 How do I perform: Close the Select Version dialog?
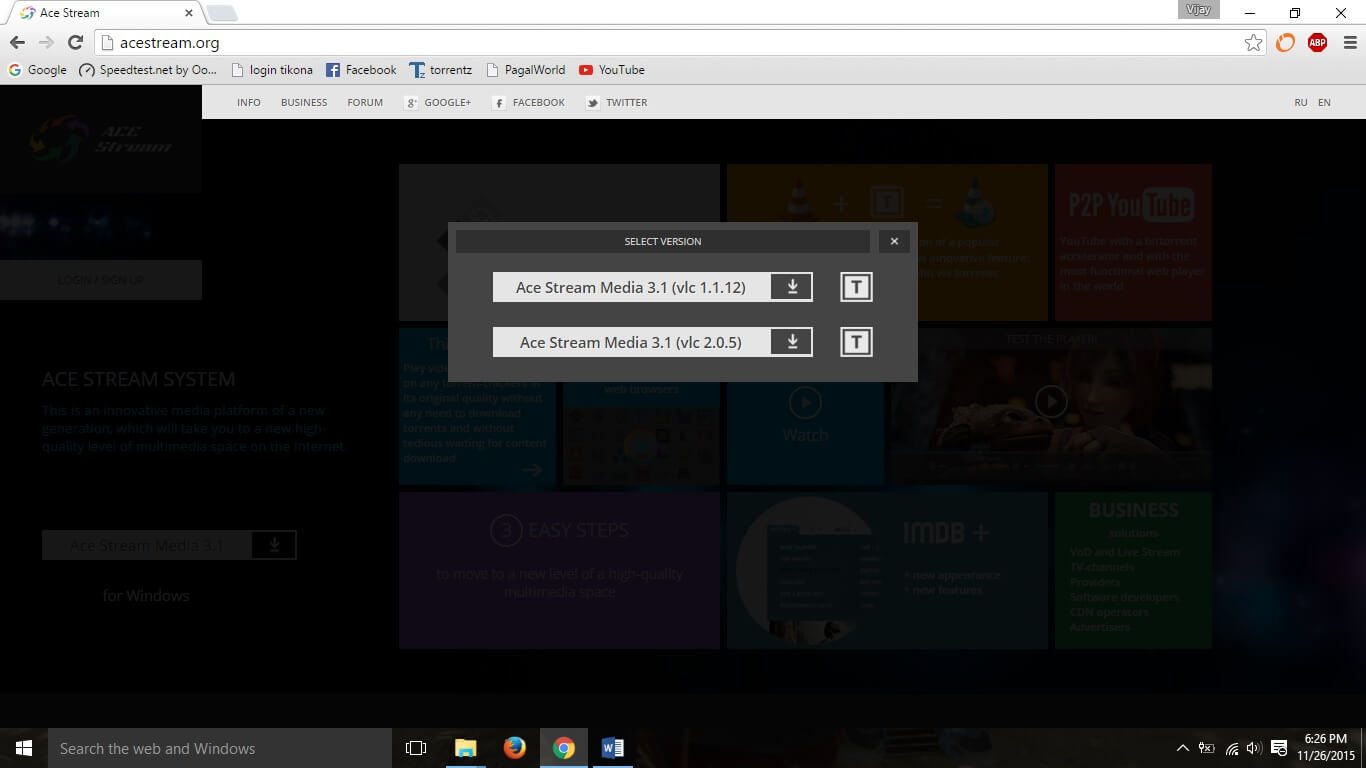point(894,241)
